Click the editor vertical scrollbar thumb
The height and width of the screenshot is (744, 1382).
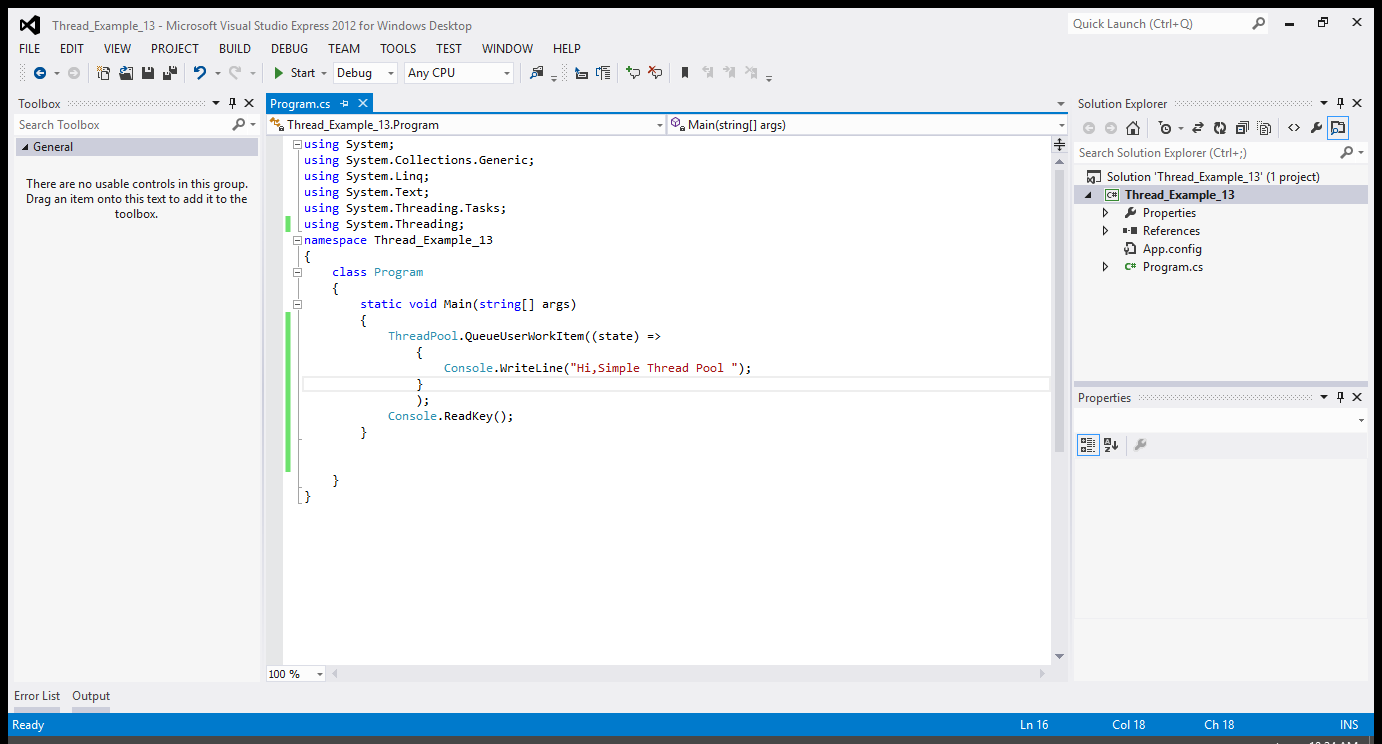(x=1060, y=310)
